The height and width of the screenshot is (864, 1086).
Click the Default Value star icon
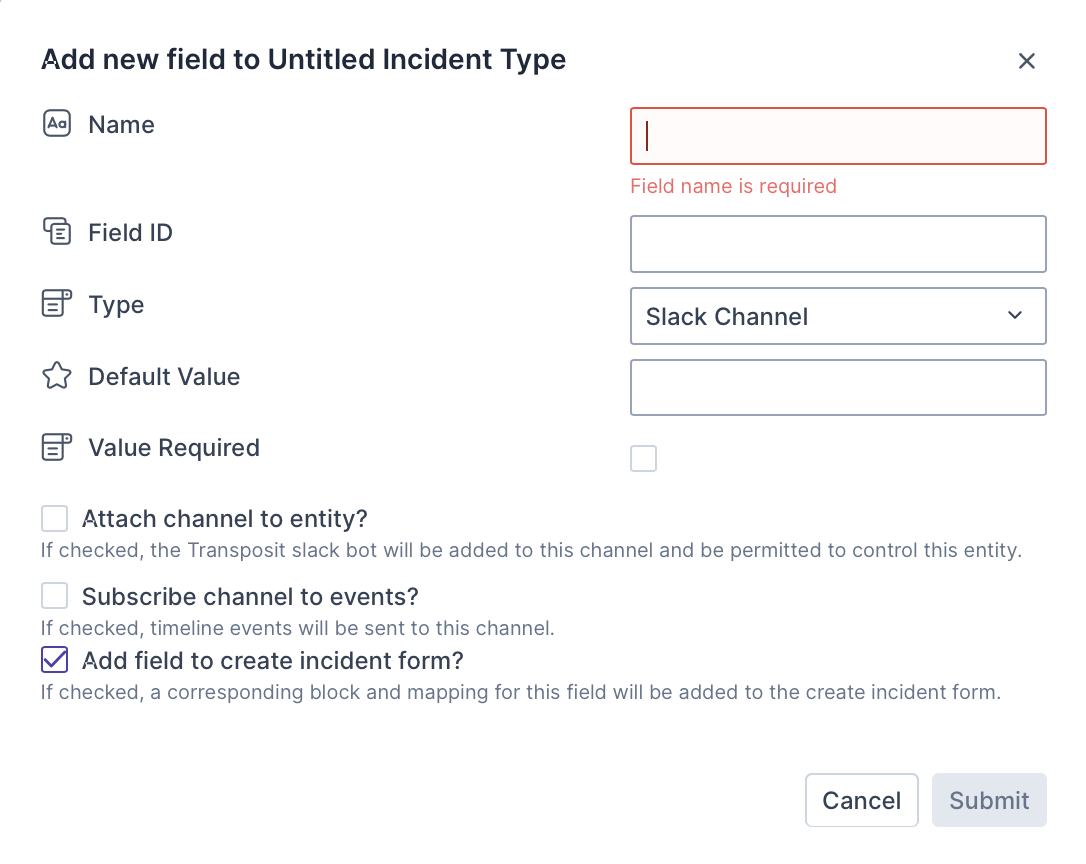pyautogui.click(x=57, y=376)
